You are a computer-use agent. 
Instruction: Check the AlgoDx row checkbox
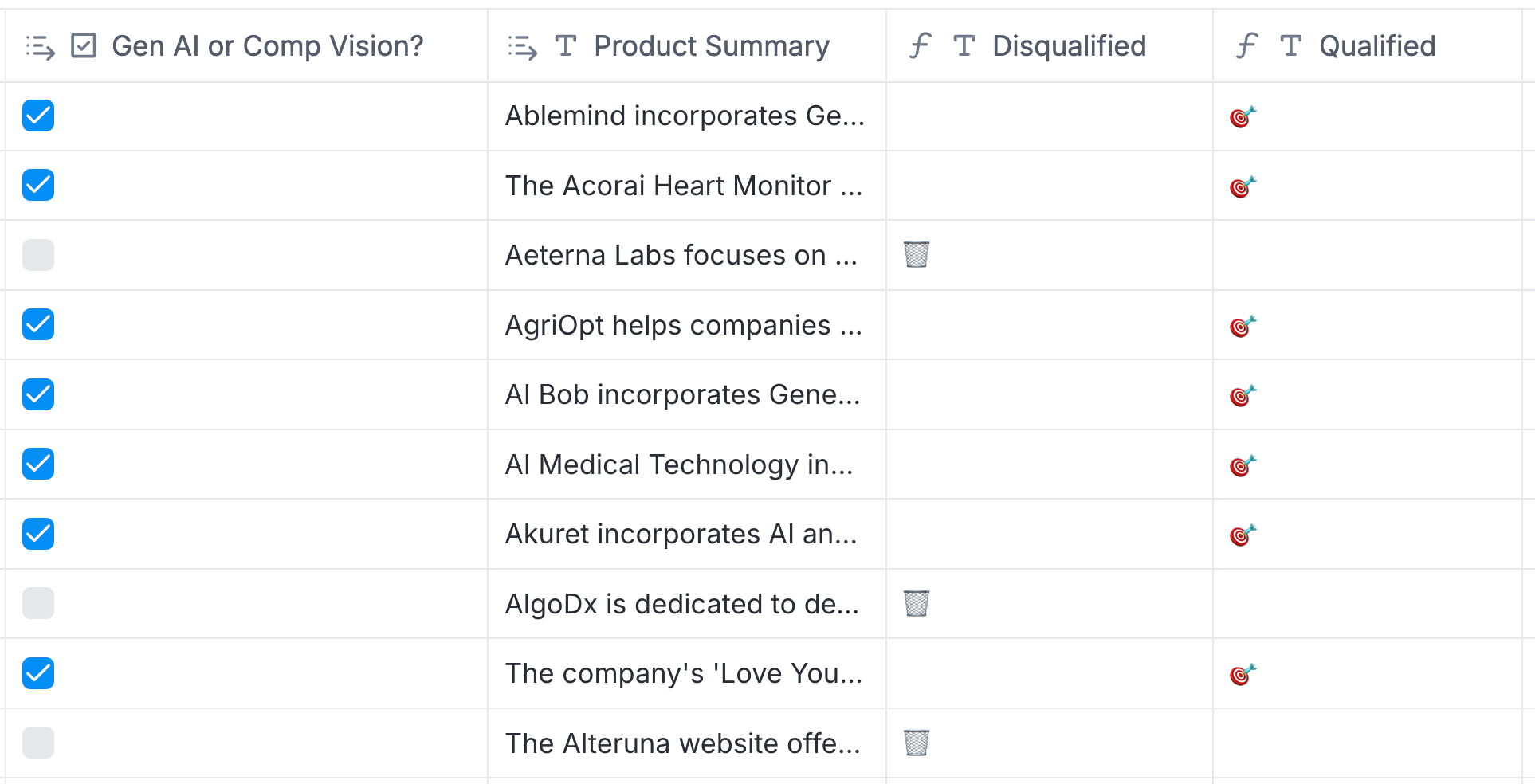38,604
